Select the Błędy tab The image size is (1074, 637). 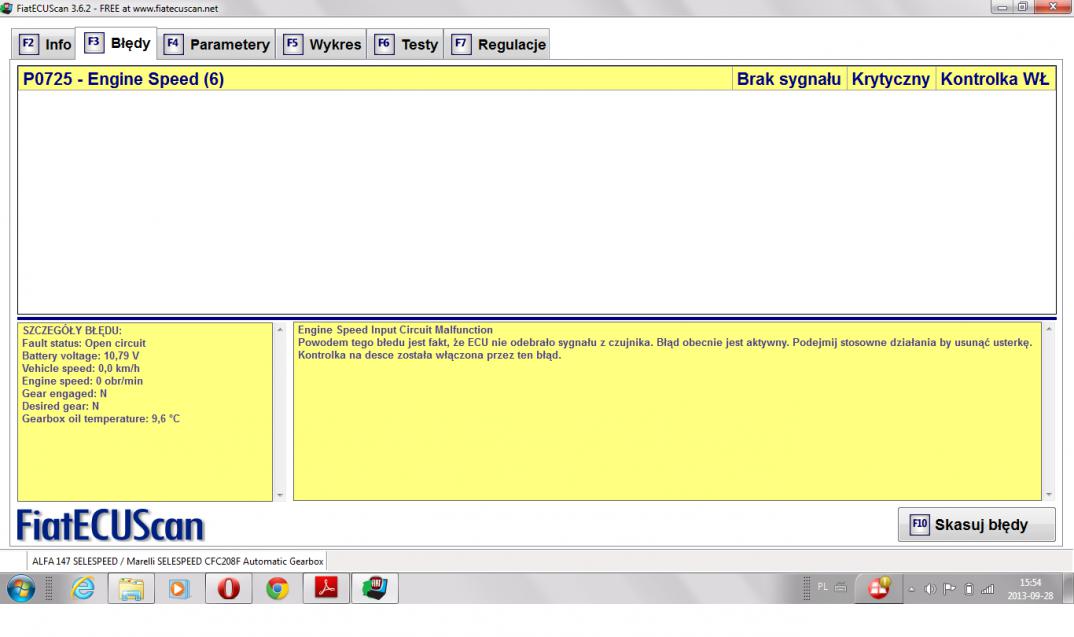(x=117, y=43)
